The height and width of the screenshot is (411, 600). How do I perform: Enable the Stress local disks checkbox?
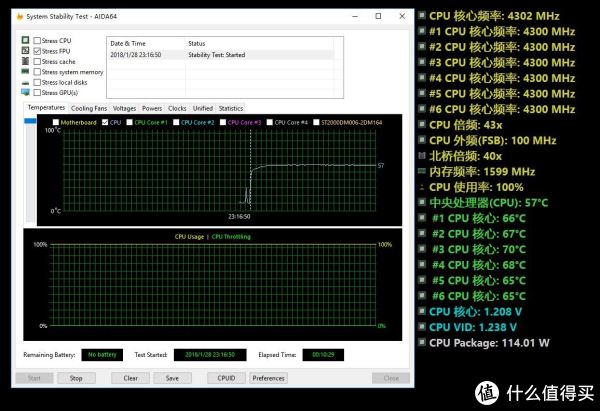point(37,82)
